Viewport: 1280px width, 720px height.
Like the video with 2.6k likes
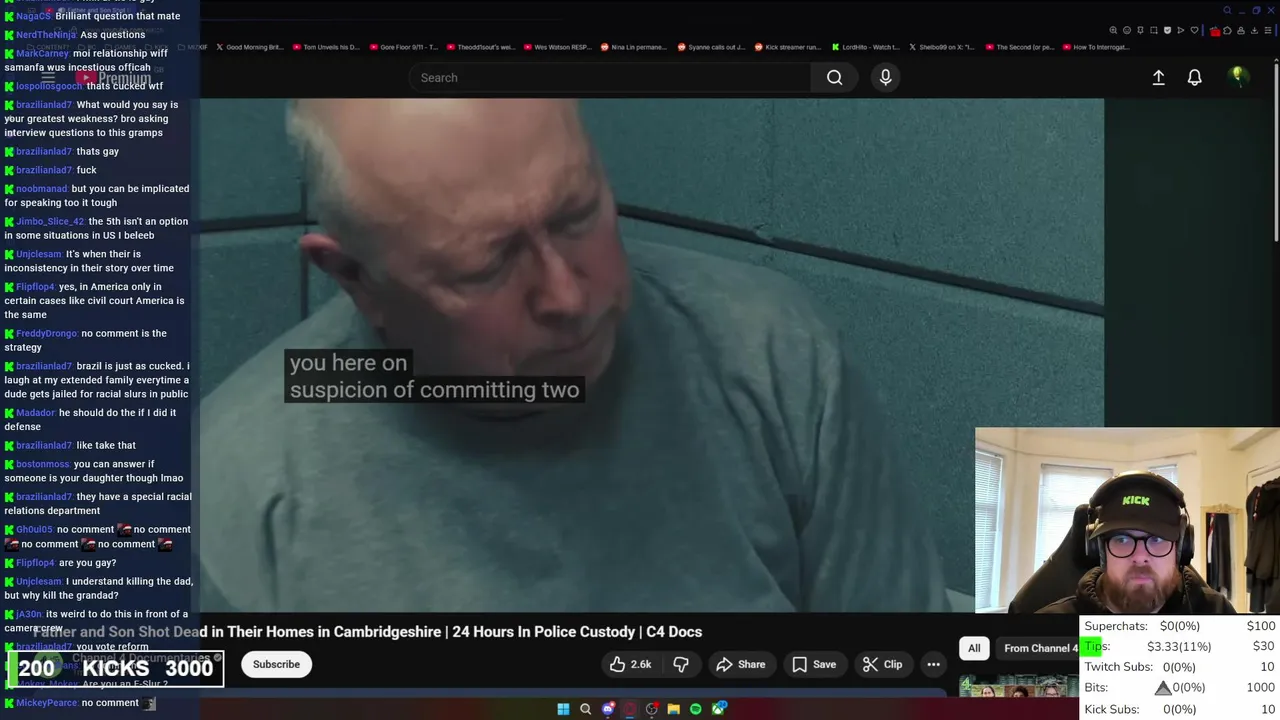631,664
